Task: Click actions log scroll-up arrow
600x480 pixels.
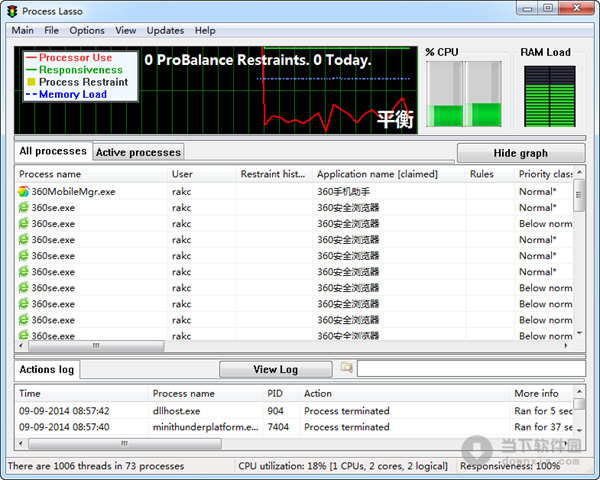Action: (579, 392)
